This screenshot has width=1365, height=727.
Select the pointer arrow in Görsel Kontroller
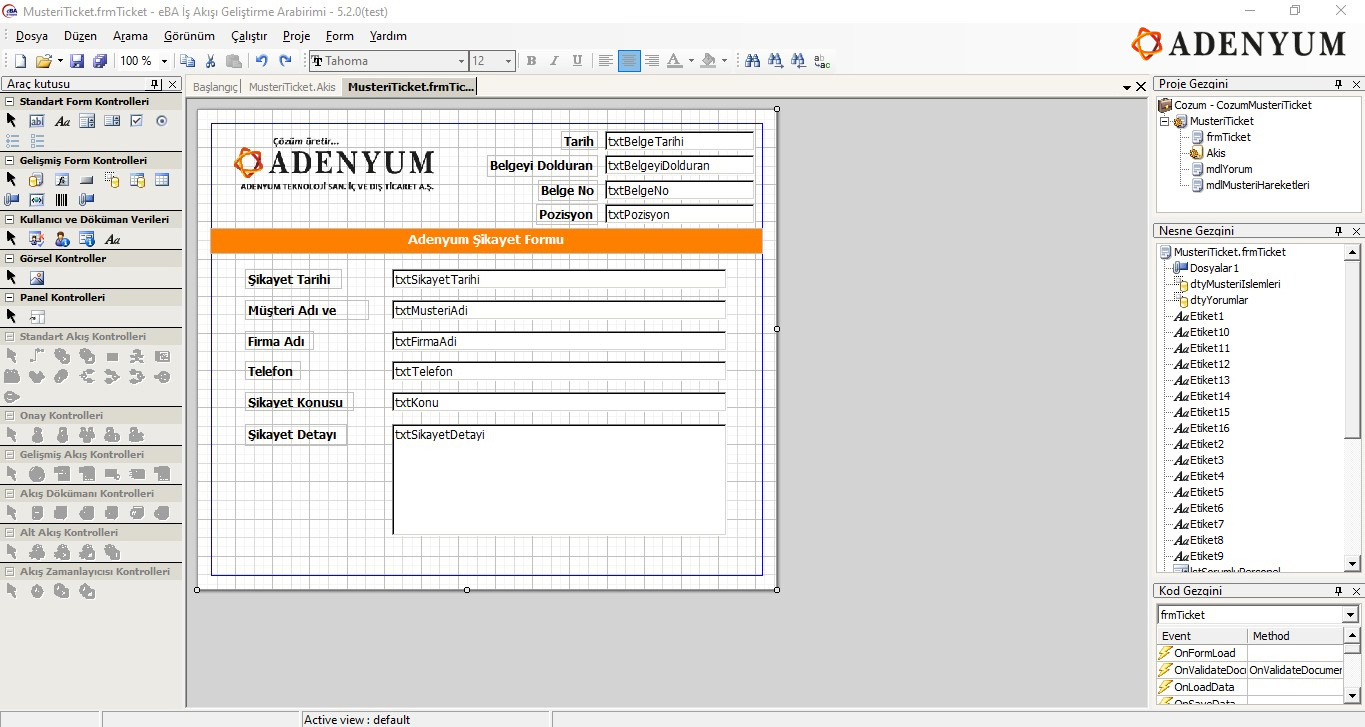[x=12, y=278]
